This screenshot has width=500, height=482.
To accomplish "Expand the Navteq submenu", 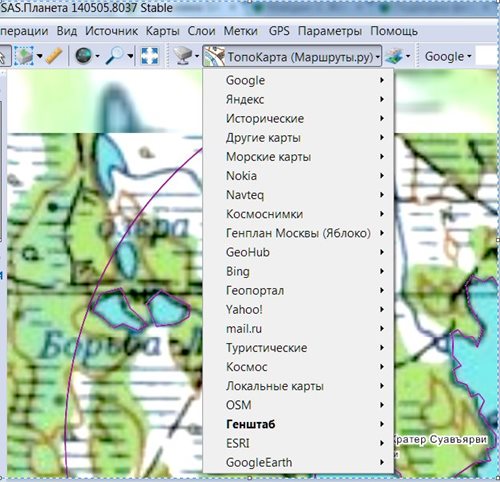I will (298, 195).
